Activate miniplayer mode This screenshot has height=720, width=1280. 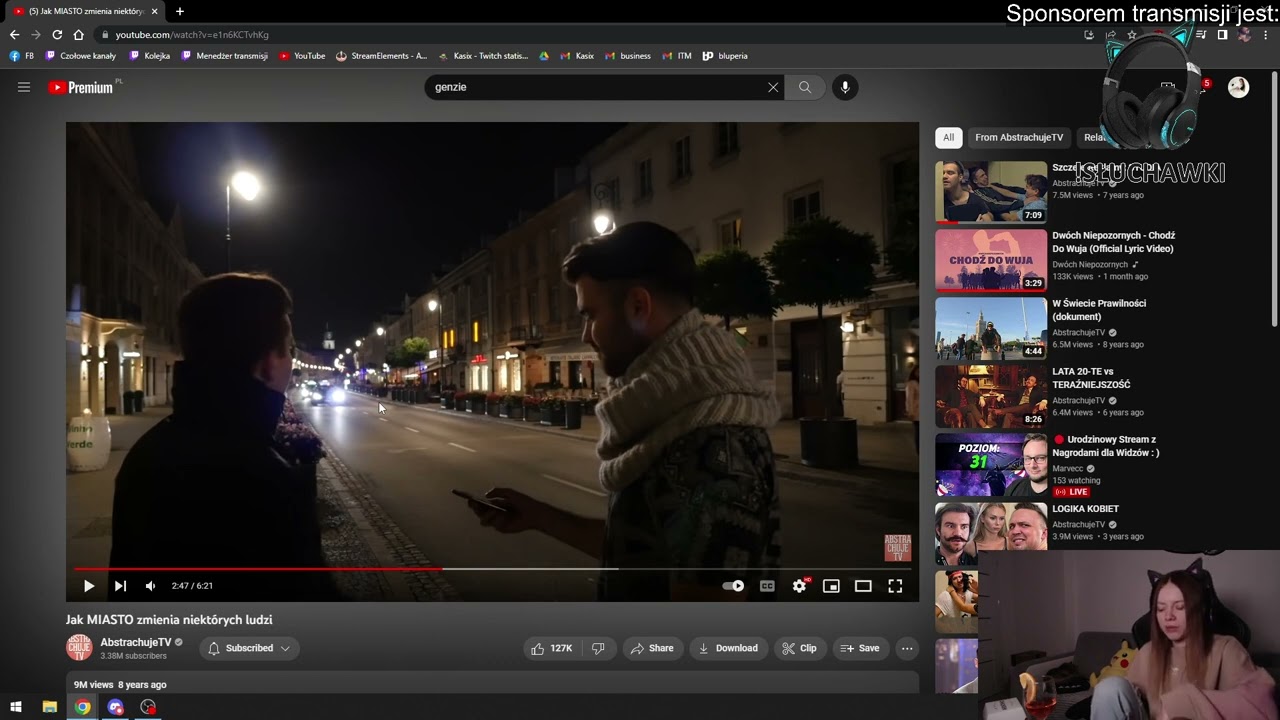[831, 586]
